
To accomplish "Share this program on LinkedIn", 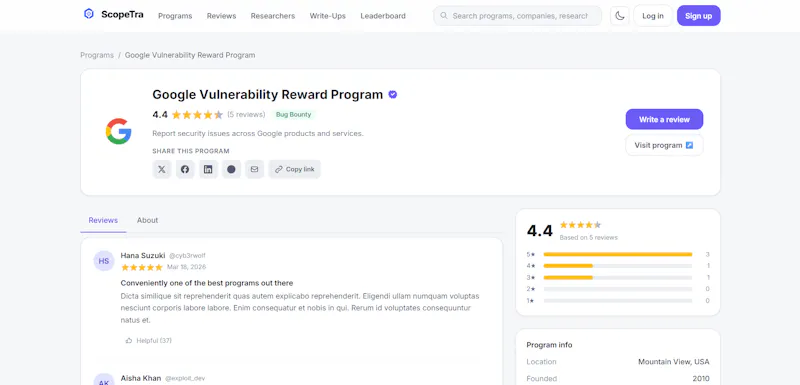I will (x=208, y=169).
